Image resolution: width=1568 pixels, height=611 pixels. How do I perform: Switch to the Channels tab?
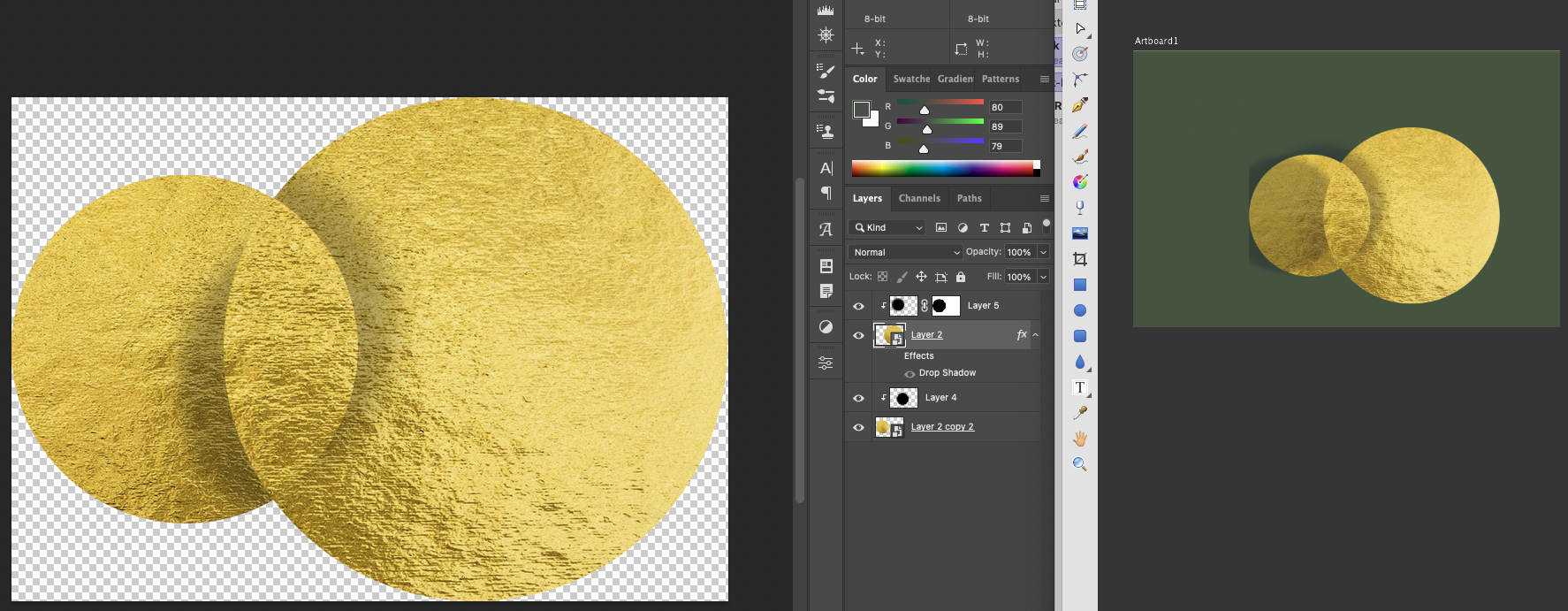click(x=919, y=198)
